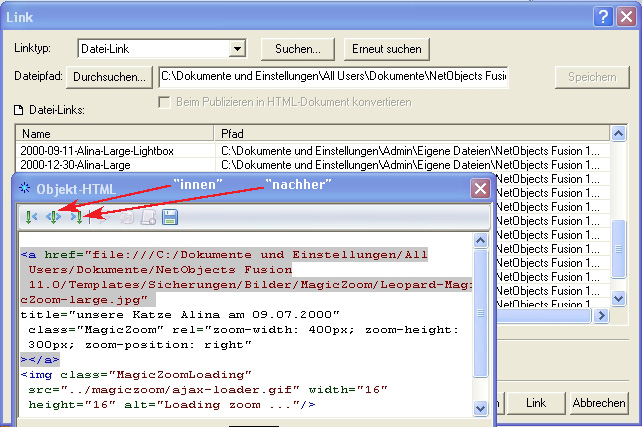Image resolution: width=642 pixels, height=427 pixels.
Task: Select the 'innen' inside-tag icon
Action: 54,216
